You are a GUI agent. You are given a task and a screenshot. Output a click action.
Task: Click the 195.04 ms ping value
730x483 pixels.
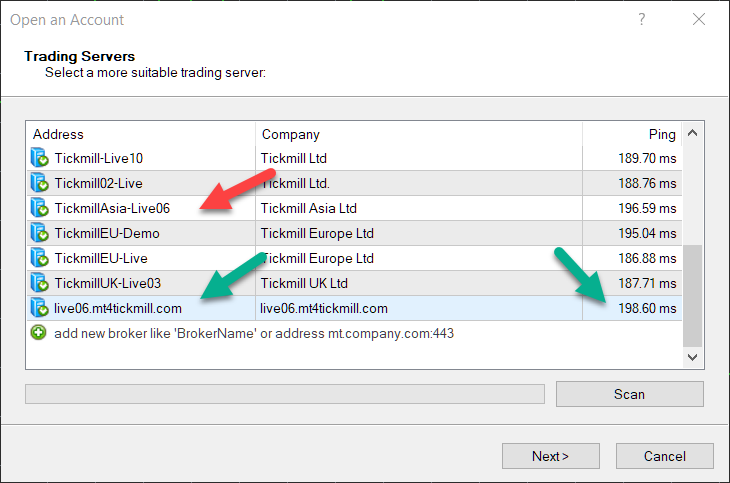647,233
